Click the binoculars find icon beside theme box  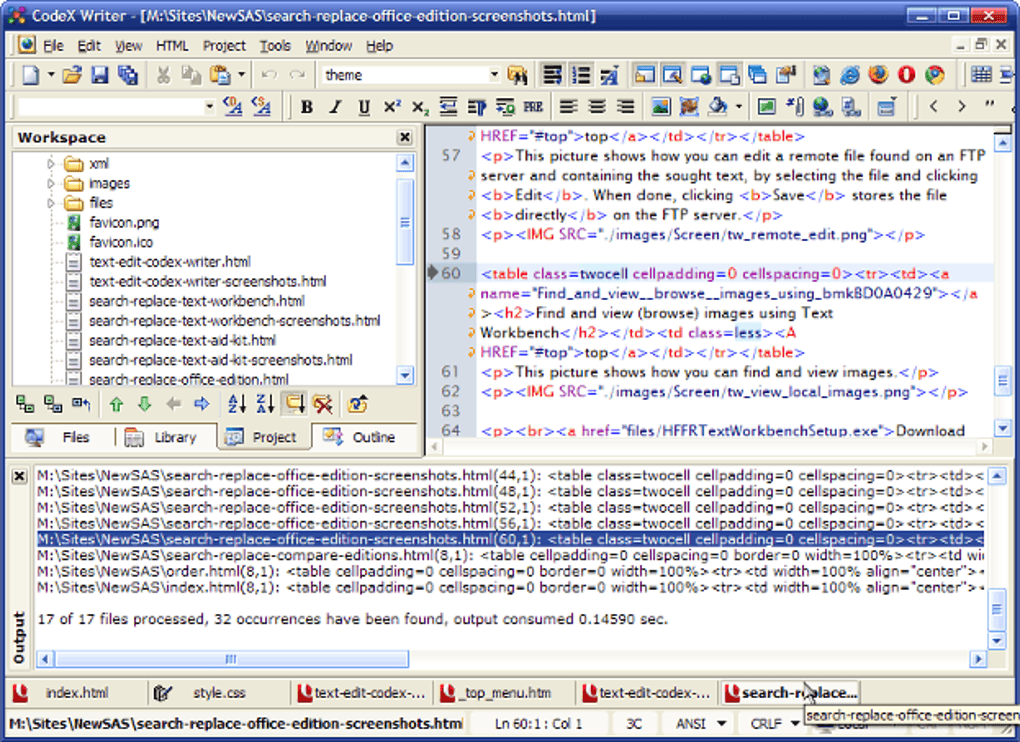point(518,75)
